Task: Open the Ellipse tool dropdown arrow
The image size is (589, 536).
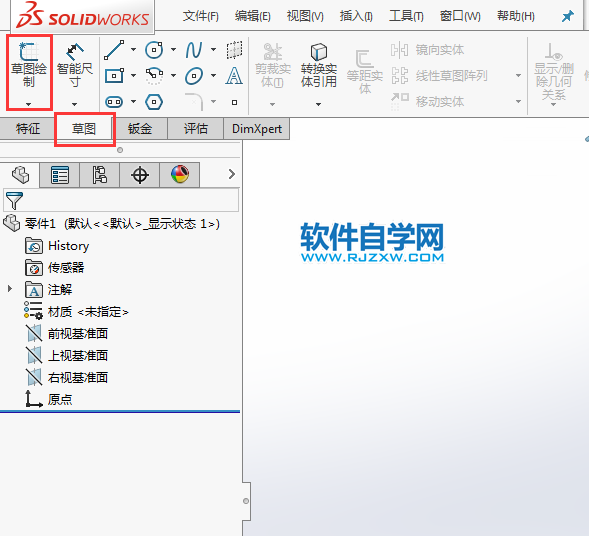Action: 213,75
